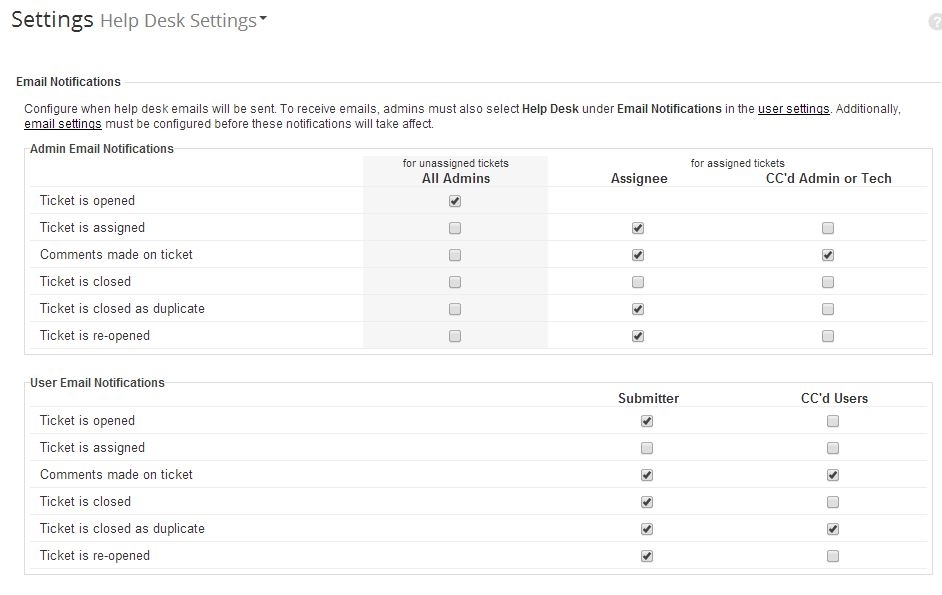Viewport: 942px width, 595px height.
Task: Open the user settings link
Action: (x=793, y=109)
